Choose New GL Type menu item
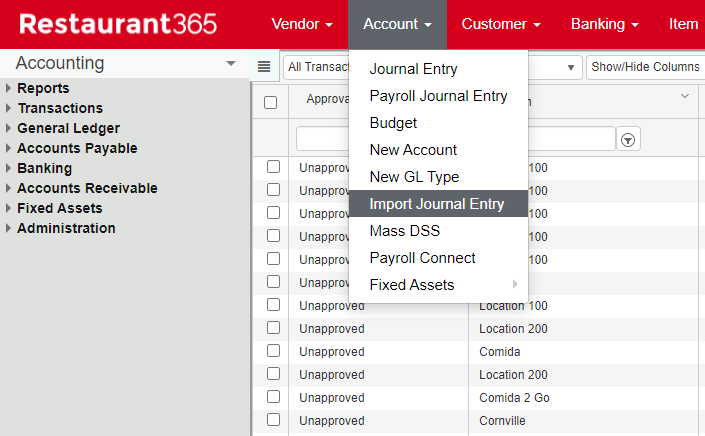 coord(438,177)
